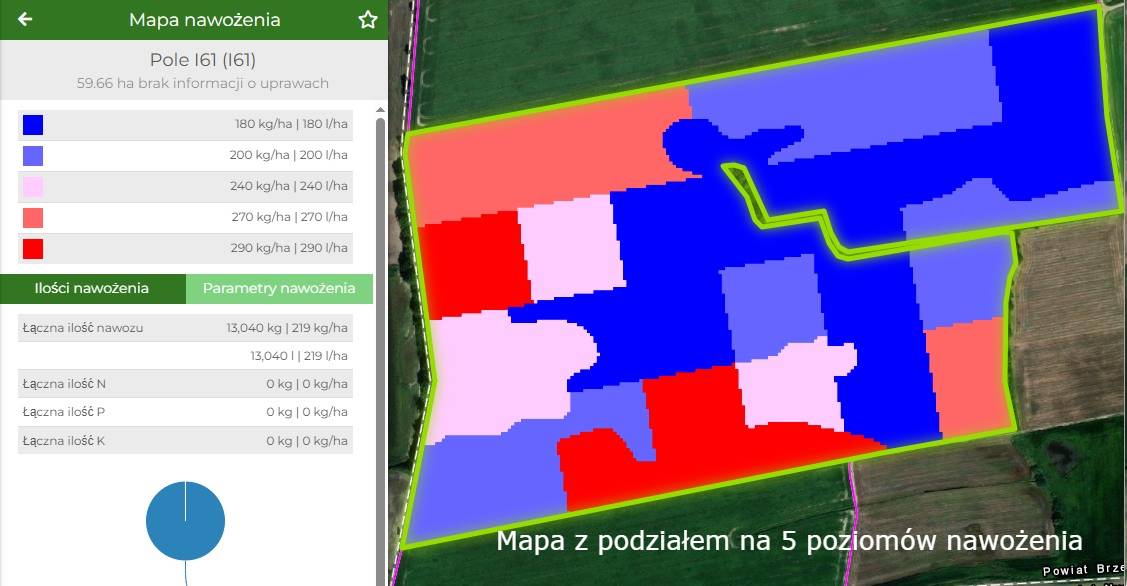Viewport: 1127px width, 586px height.
Task: Select the Łączna ilość nawozu row
Action: coord(185,328)
